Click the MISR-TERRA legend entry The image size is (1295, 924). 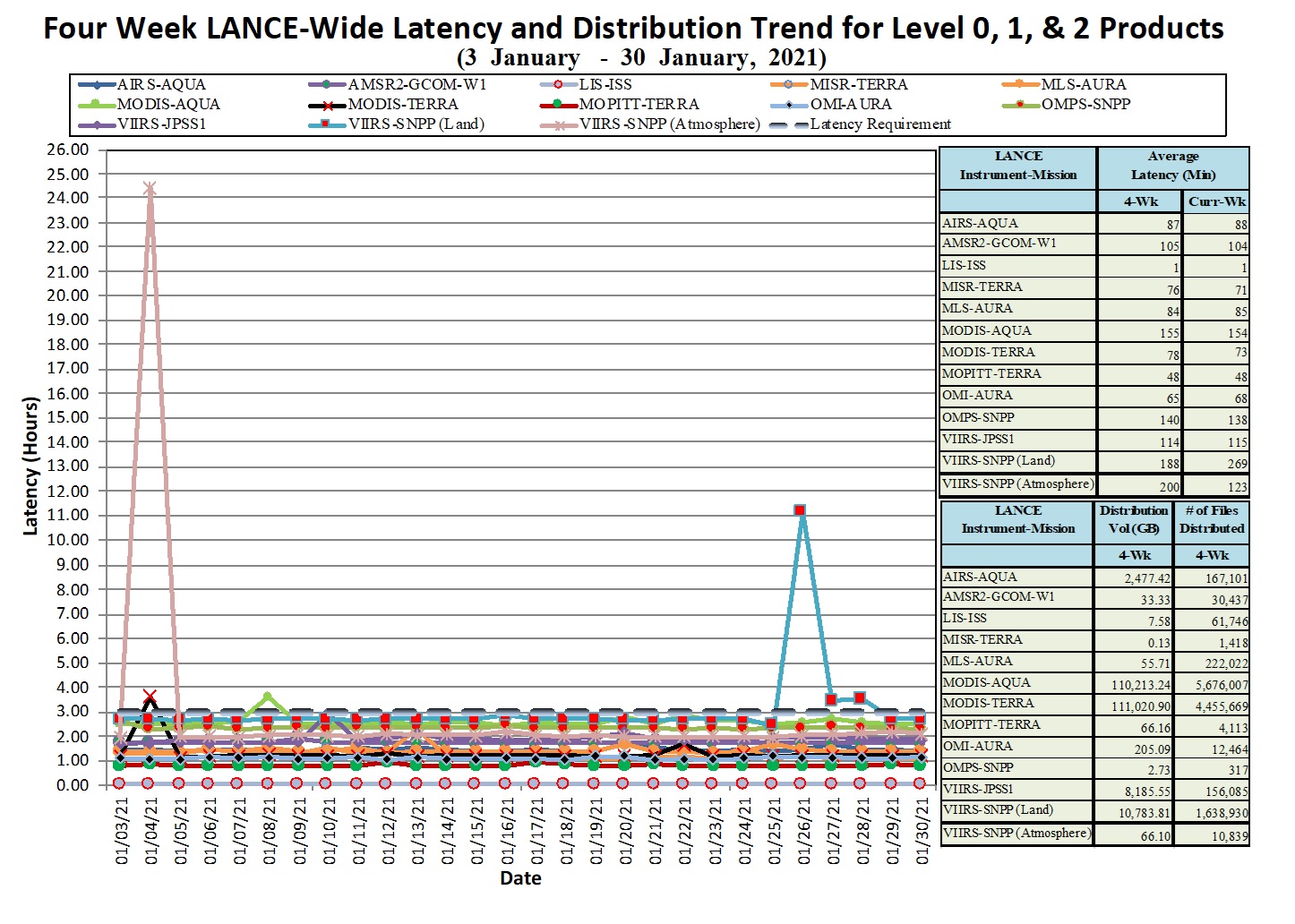tap(840, 84)
